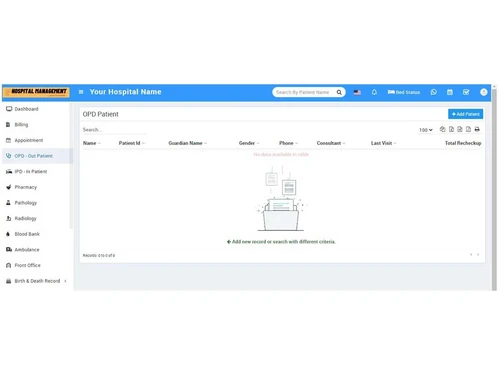Click the CSV export icon
The height and width of the screenshot is (375, 500).
click(460, 129)
